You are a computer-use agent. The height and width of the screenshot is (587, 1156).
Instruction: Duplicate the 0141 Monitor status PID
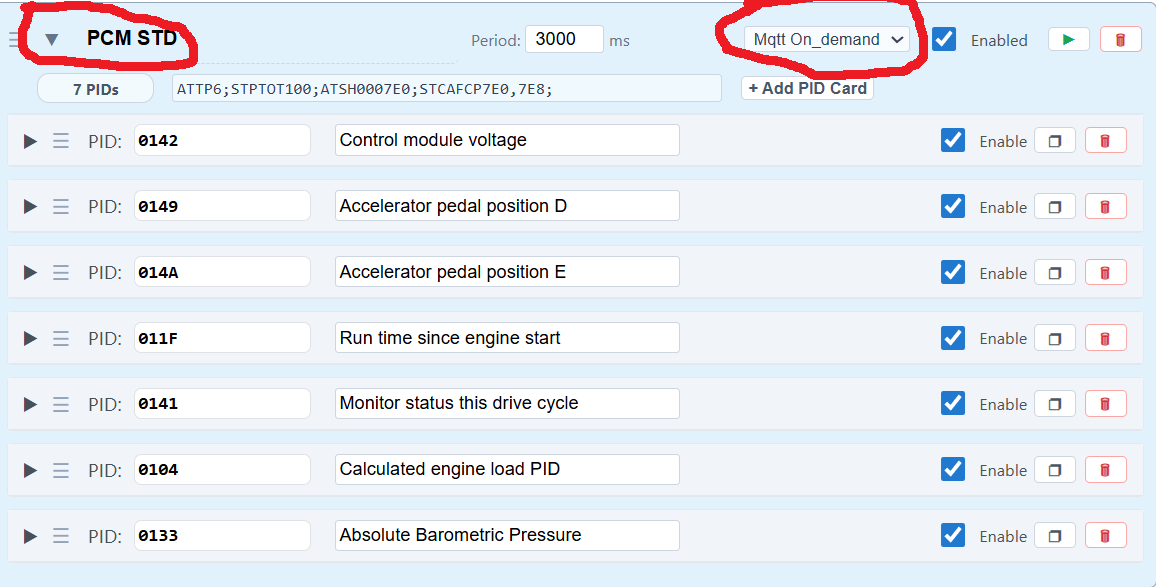tap(1055, 404)
